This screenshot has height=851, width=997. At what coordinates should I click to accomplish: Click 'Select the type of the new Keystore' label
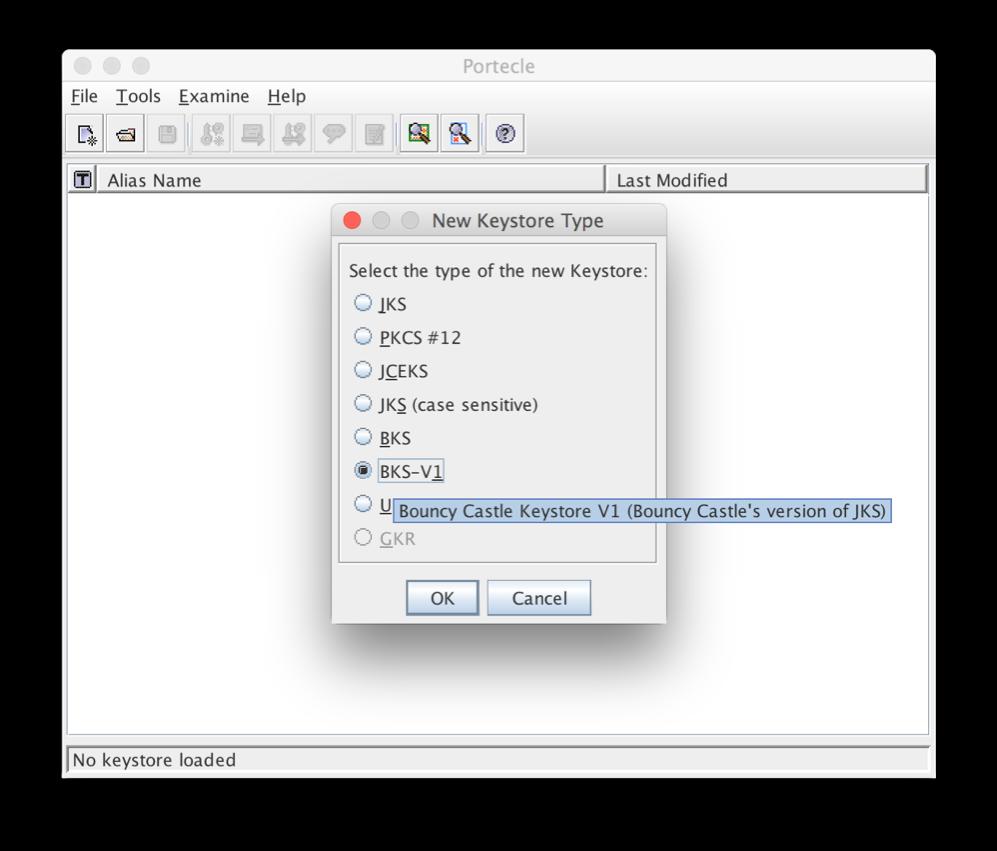[498, 271]
